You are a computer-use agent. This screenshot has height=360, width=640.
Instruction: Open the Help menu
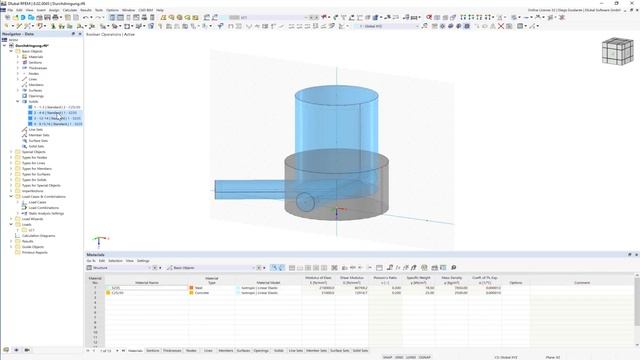tap(160, 10)
